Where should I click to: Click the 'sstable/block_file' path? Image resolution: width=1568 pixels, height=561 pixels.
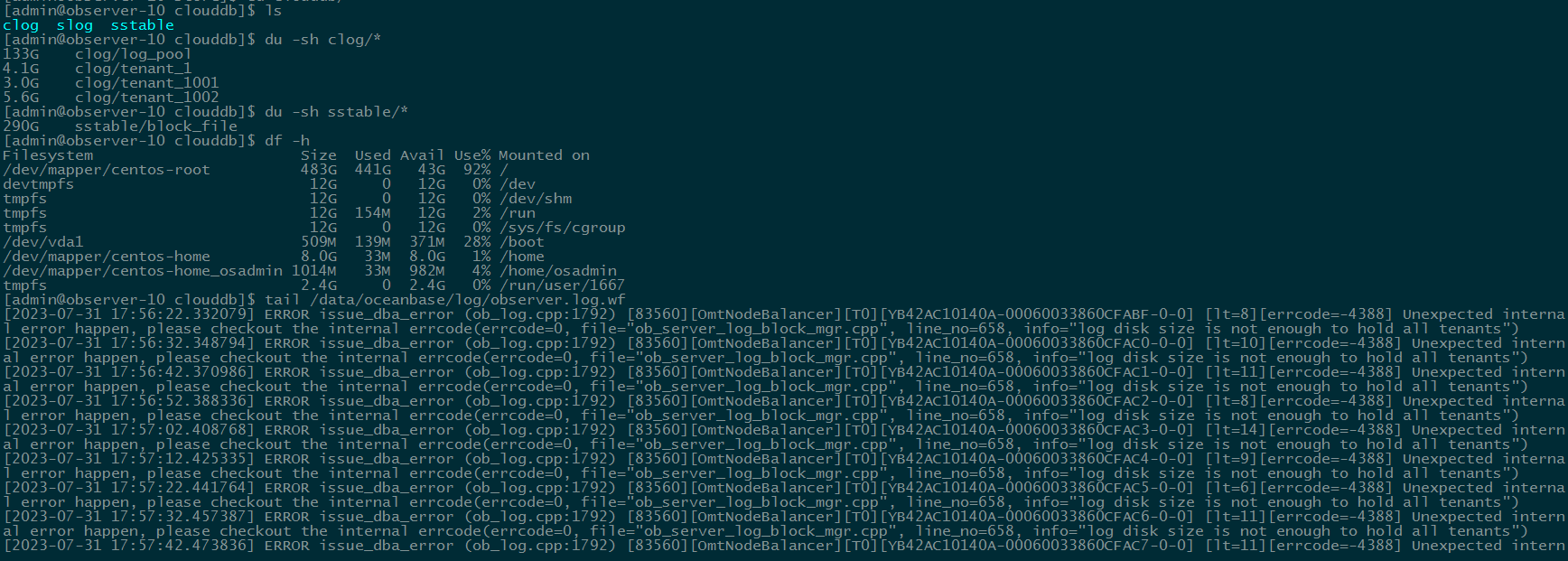[x=156, y=126]
